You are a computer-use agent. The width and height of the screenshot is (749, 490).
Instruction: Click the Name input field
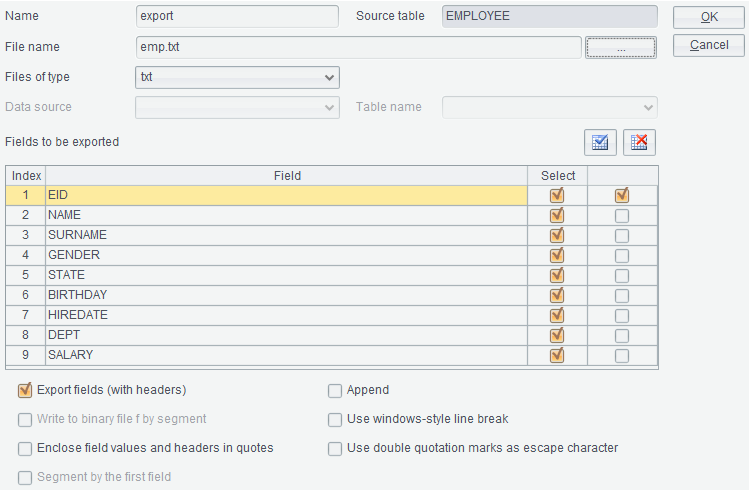(x=237, y=16)
